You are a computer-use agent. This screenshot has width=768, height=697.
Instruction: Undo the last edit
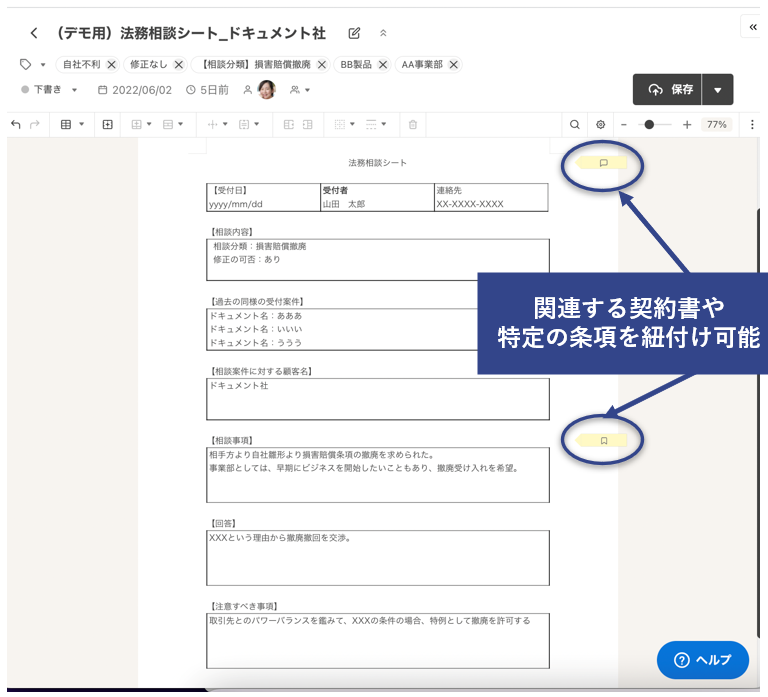click(15, 125)
